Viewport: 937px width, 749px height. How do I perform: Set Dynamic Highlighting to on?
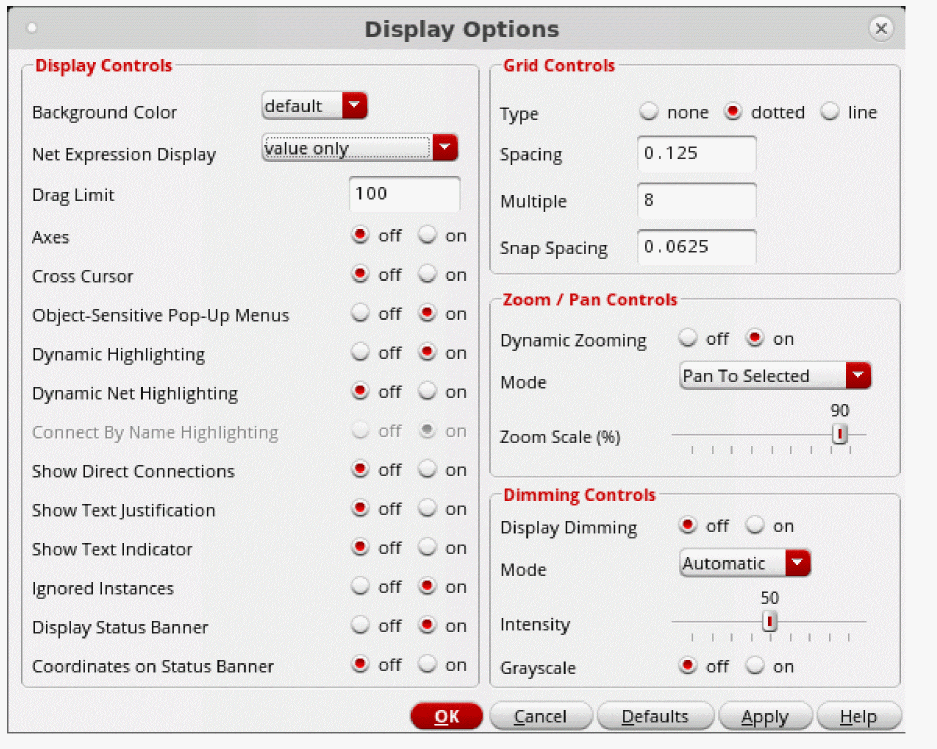tap(427, 352)
